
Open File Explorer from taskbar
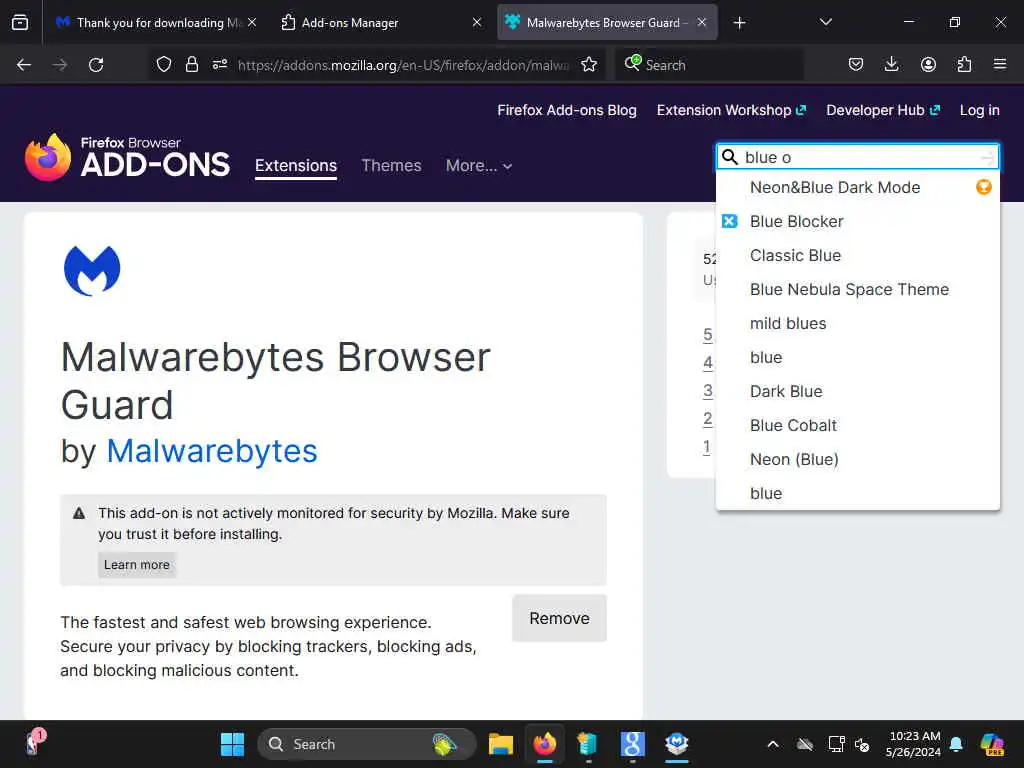click(x=501, y=744)
